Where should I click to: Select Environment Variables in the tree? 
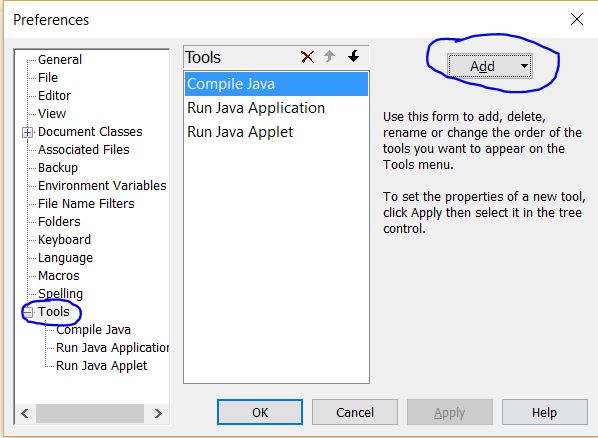(x=102, y=185)
